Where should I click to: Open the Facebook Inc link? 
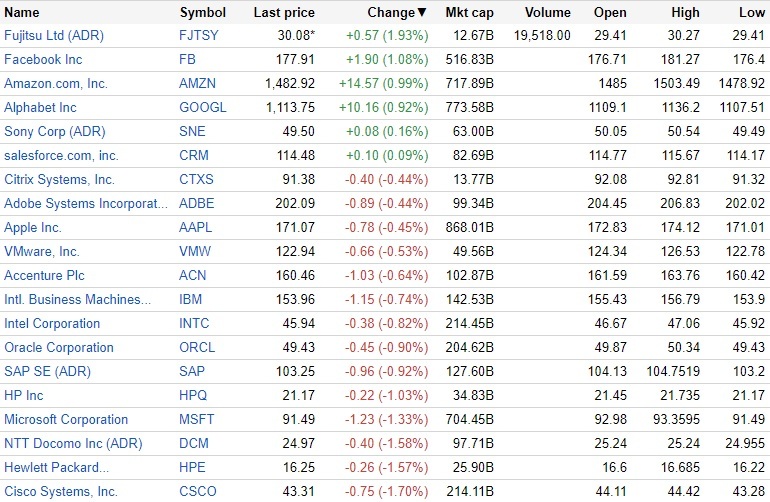pos(43,60)
